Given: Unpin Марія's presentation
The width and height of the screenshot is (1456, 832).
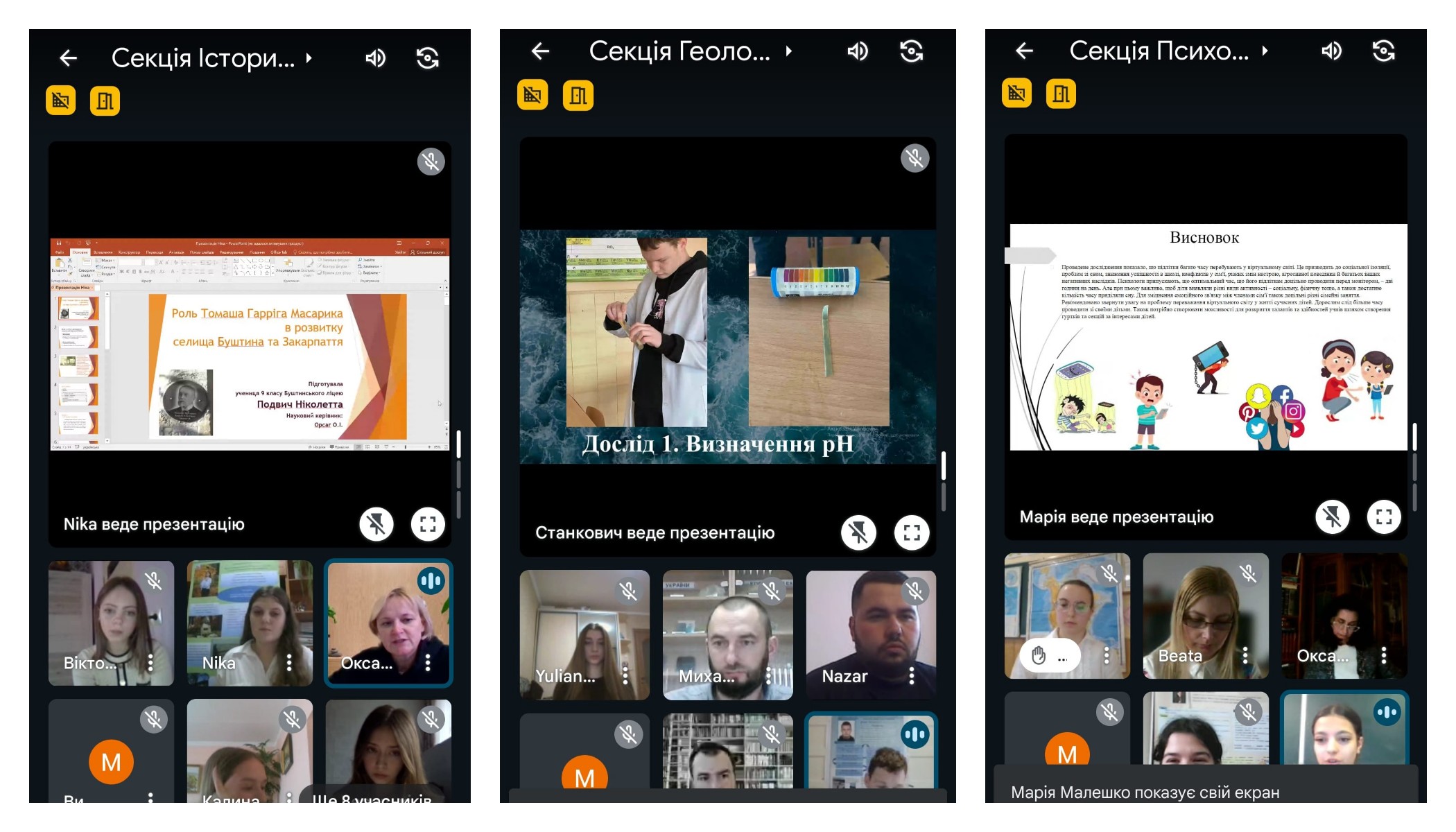Looking at the screenshot, I should click(1333, 517).
